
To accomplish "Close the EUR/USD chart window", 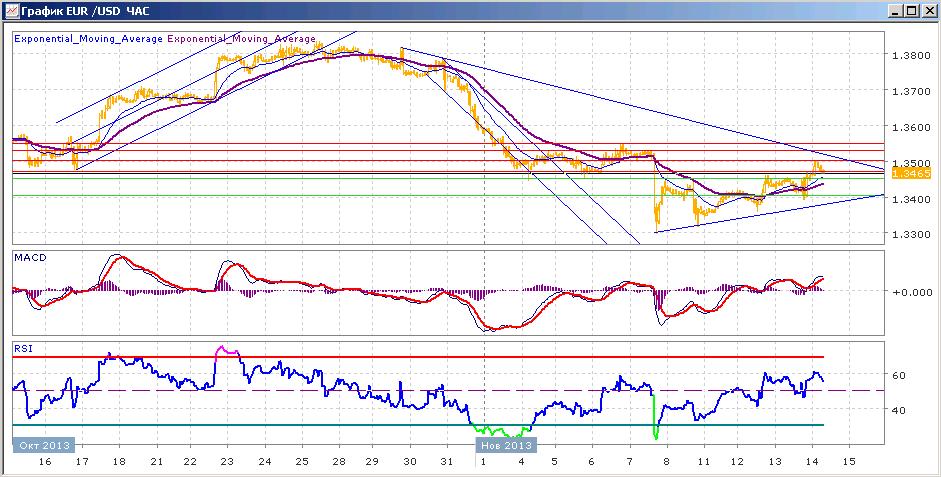I will 928,11.
